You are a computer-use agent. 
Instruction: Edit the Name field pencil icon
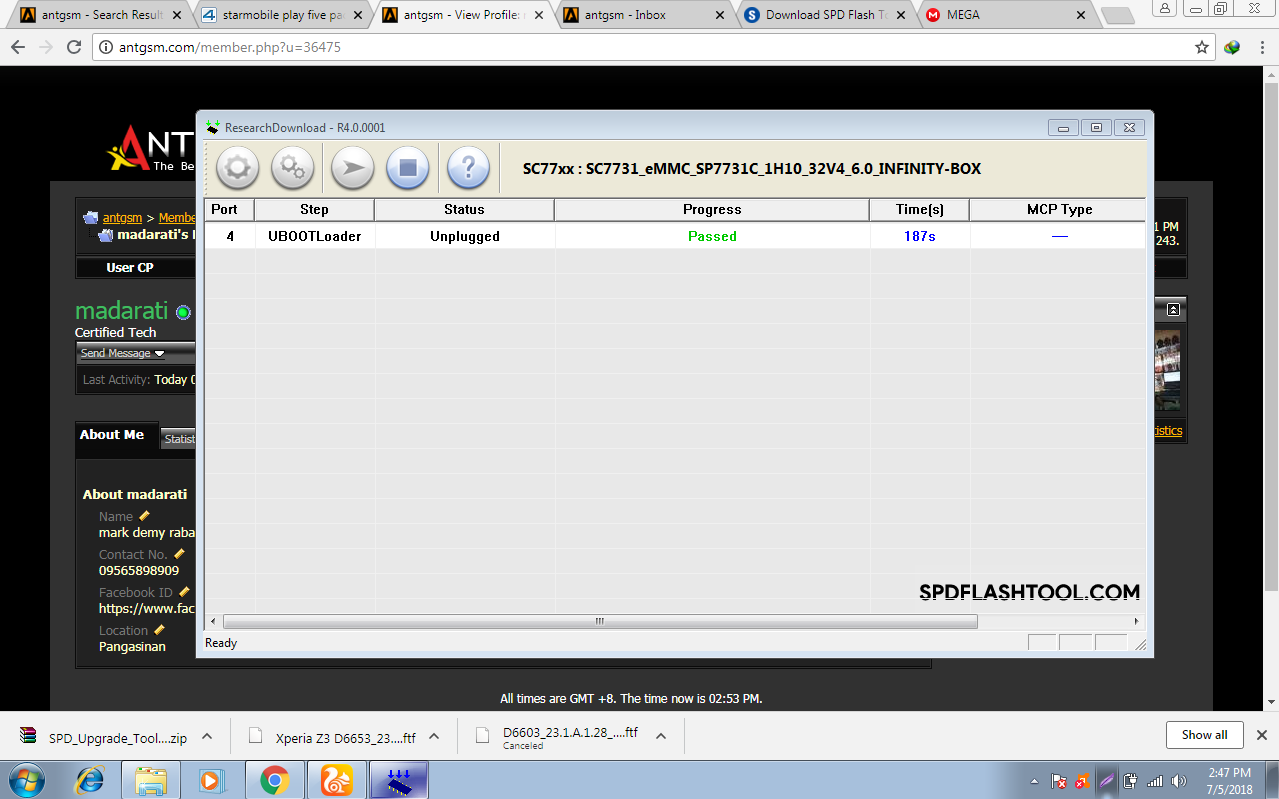pyautogui.click(x=144, y=516)
